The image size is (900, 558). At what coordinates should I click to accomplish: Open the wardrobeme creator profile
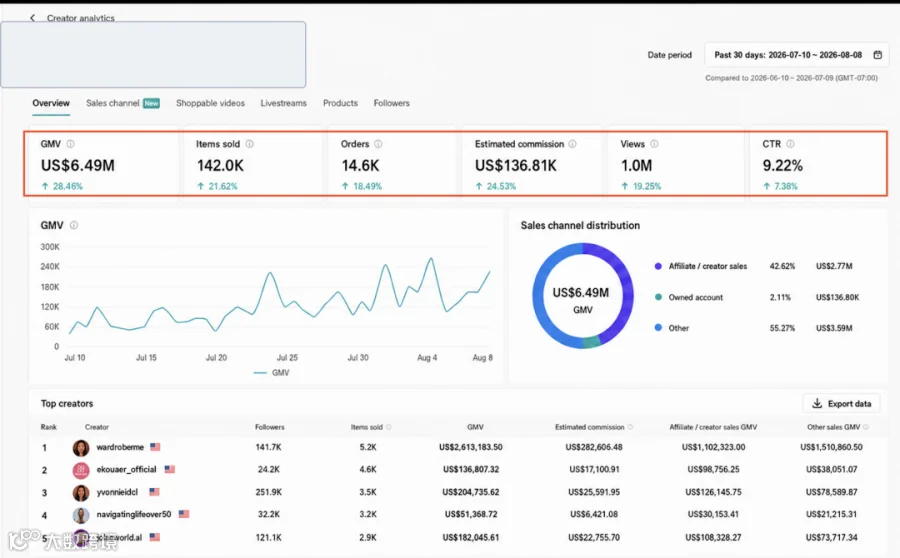point(120,447)
